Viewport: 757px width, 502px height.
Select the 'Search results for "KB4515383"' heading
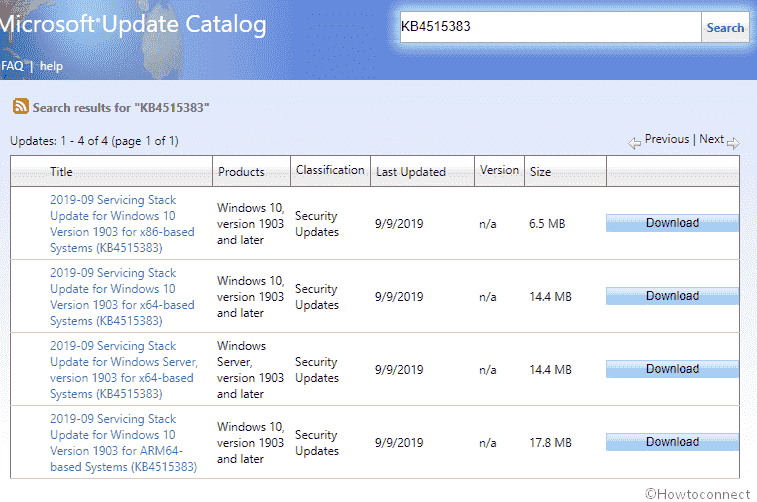121,107
